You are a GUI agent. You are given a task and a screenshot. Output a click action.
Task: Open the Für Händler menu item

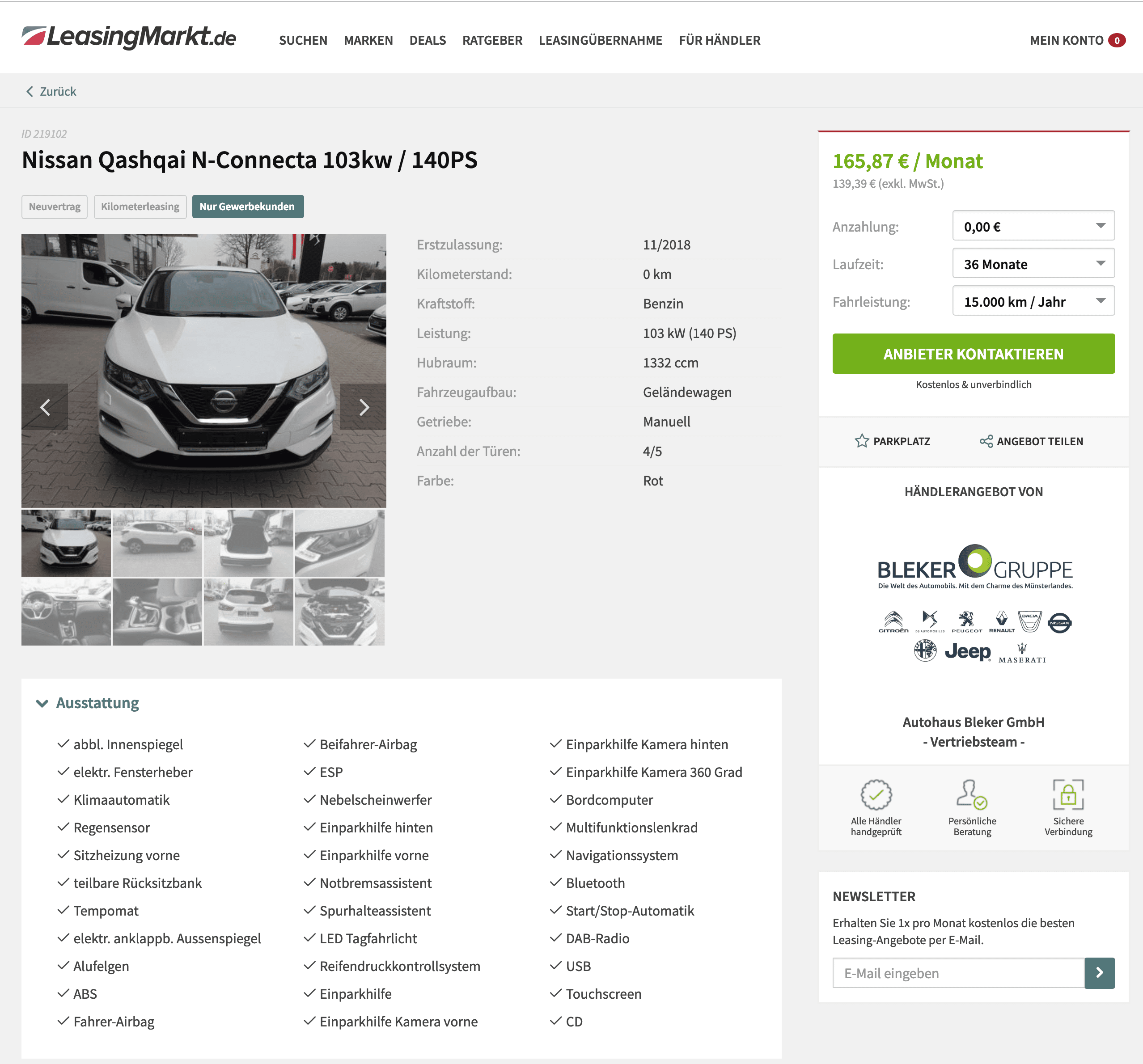tap(719, 40)
